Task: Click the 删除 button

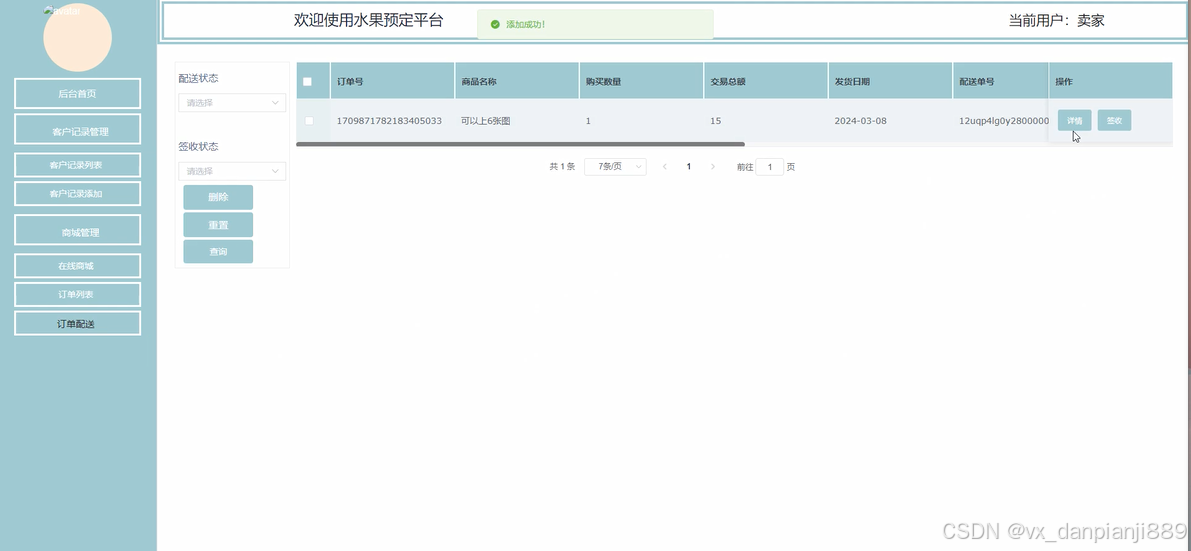Action: click(x=218, y=197)
